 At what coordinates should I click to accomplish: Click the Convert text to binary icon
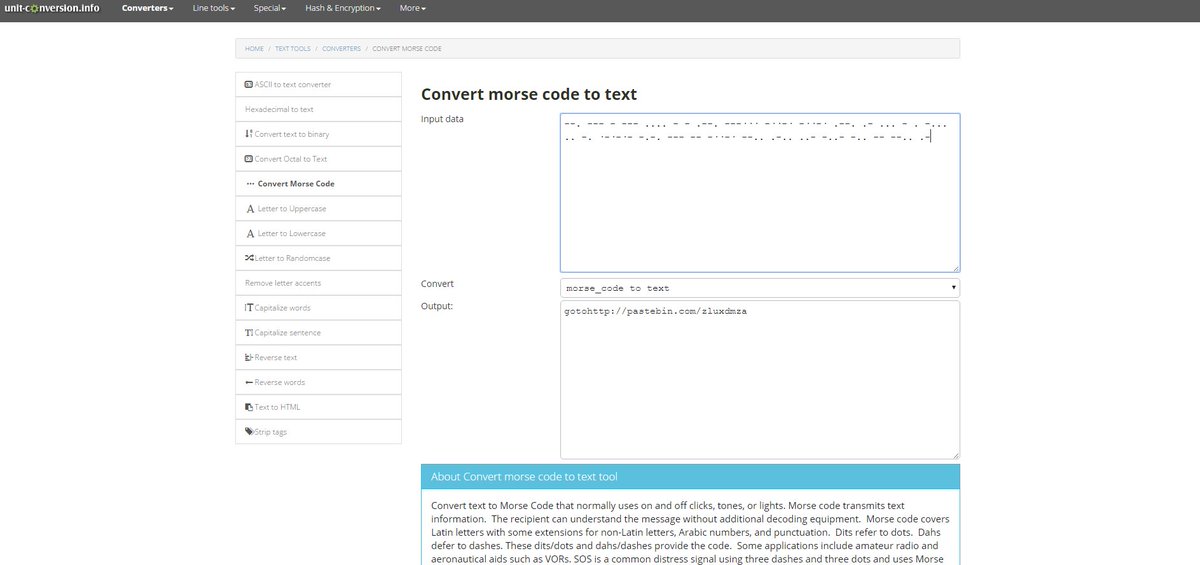pos(249,134)
